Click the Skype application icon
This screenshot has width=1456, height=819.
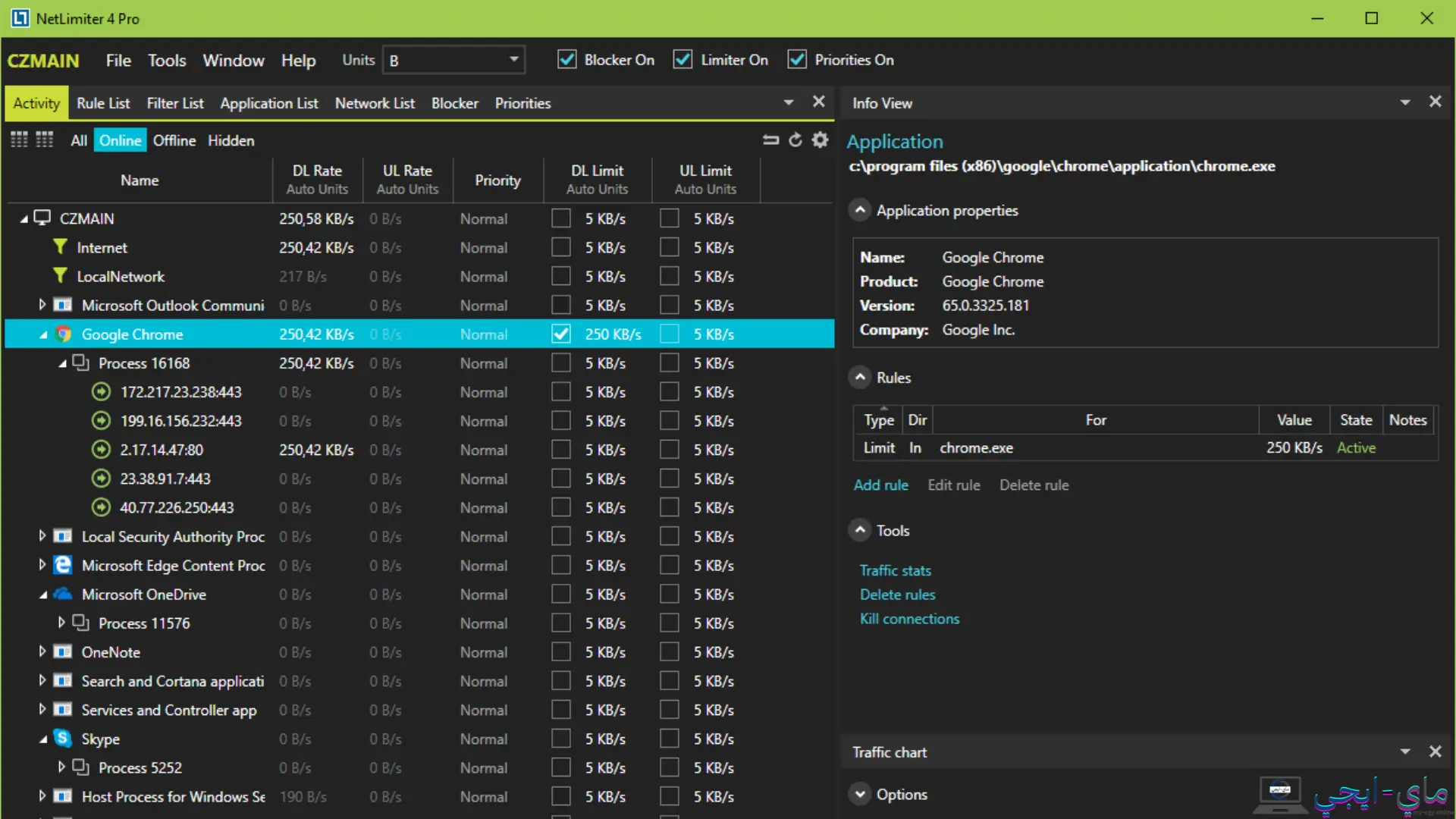[x=63, y=739]
